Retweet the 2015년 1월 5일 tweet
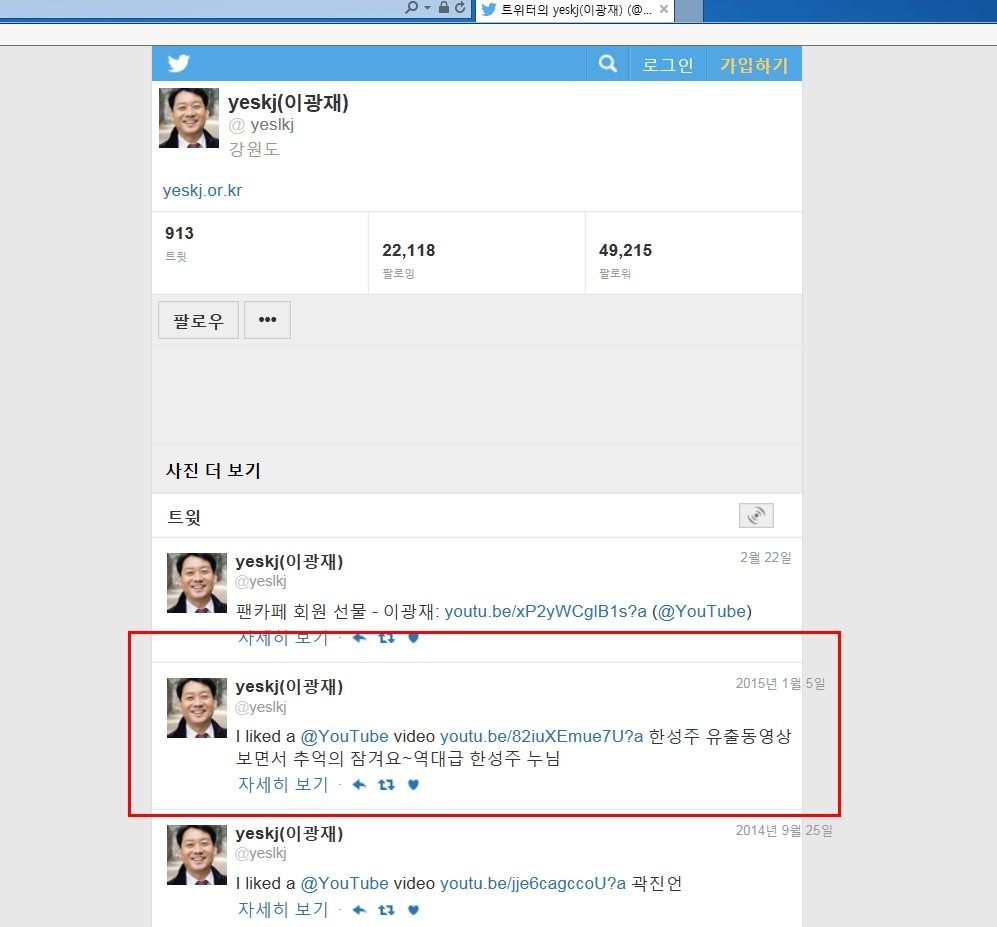997x927 pixels. coord(386,785)
